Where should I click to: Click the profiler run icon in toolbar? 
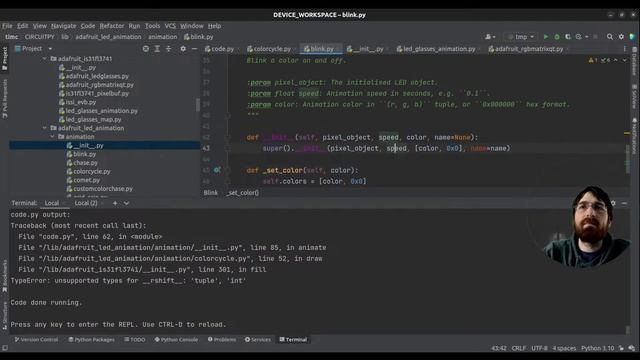click(x=579, y=37)
